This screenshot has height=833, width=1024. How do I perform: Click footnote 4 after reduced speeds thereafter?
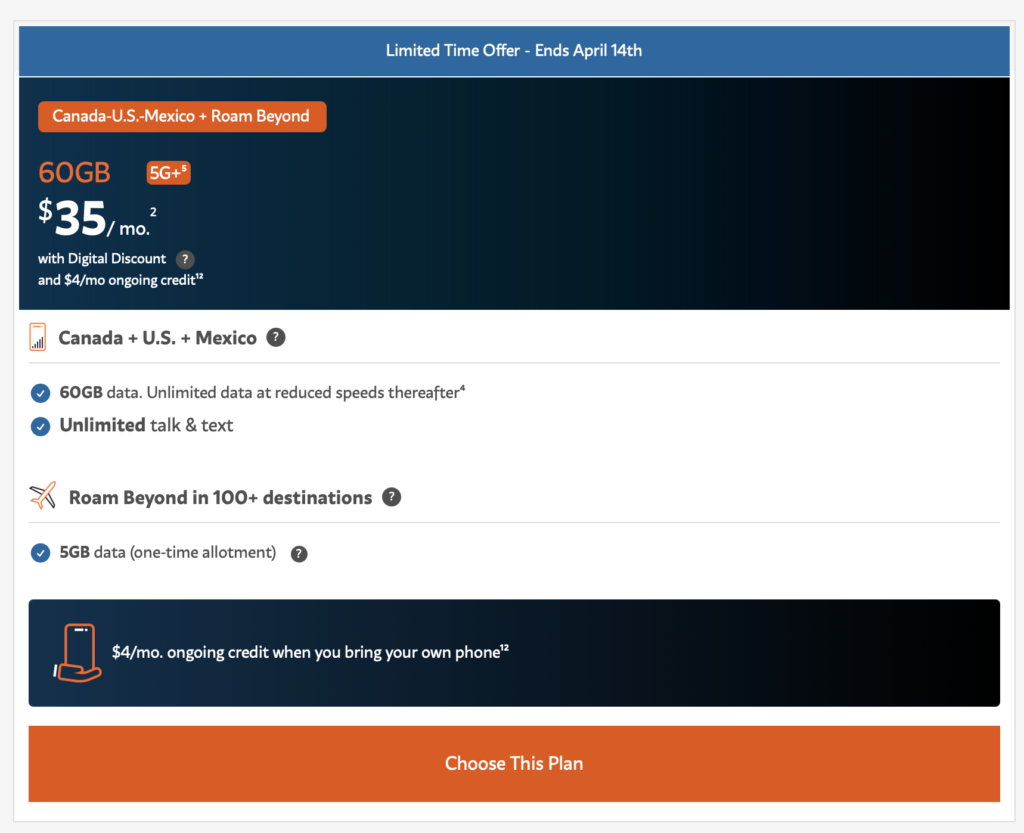click(462, 389)
